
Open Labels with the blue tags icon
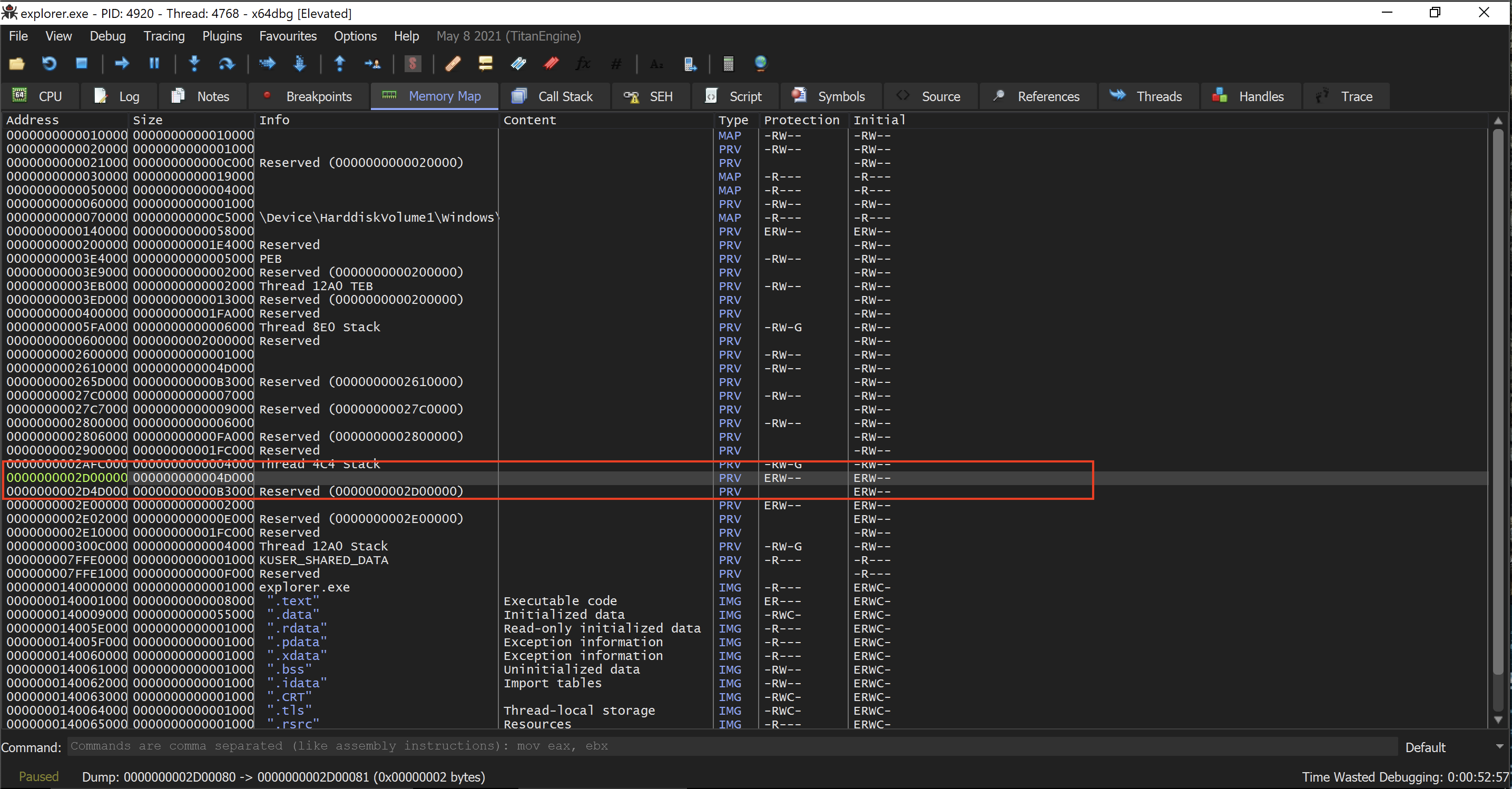click(x=518, y=63)
